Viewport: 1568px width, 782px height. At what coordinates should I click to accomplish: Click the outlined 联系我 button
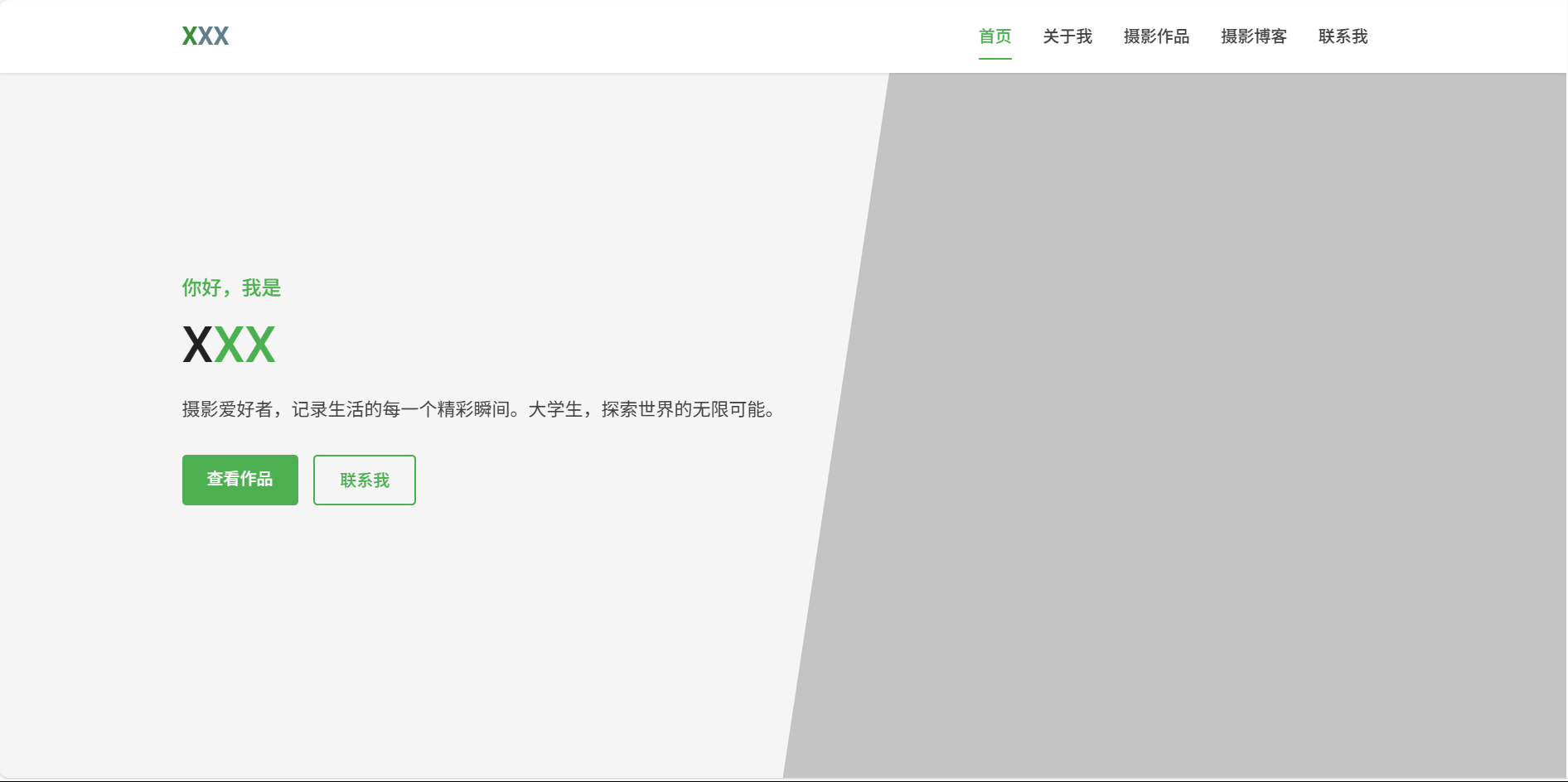coord(364,479)
